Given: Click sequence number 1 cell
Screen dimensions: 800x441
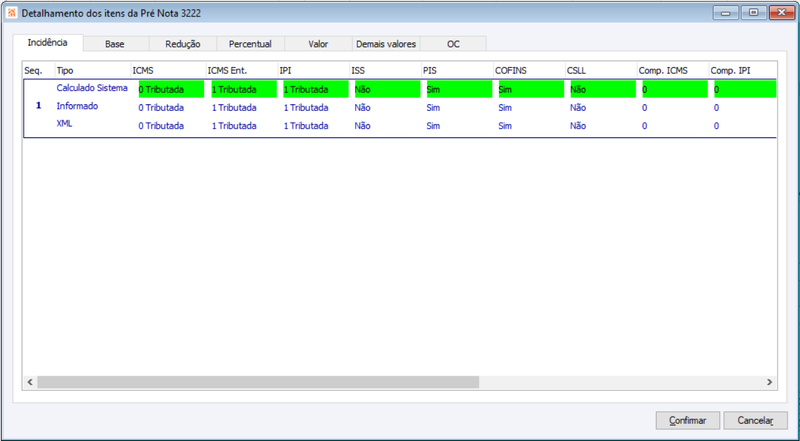Looking at the screenshot, I should [x=39, y=106].
